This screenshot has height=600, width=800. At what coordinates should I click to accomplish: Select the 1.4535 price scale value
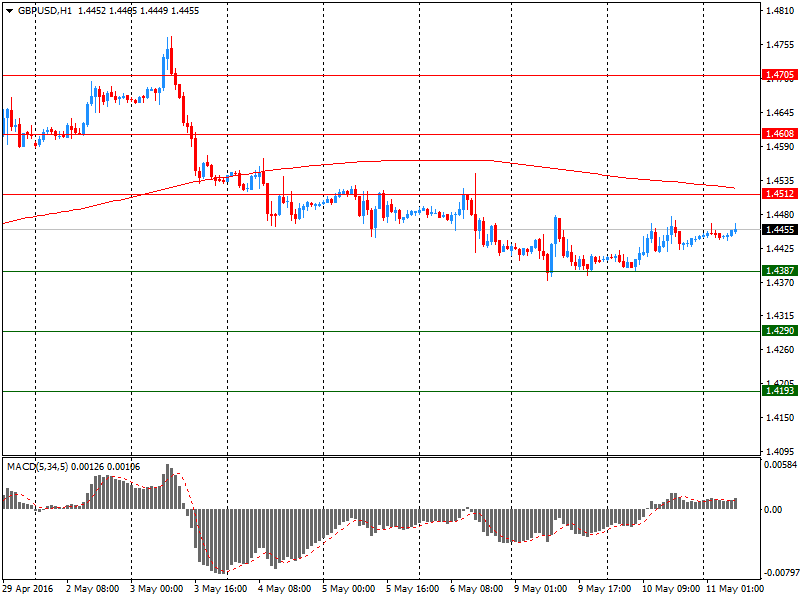pos(780,181)
